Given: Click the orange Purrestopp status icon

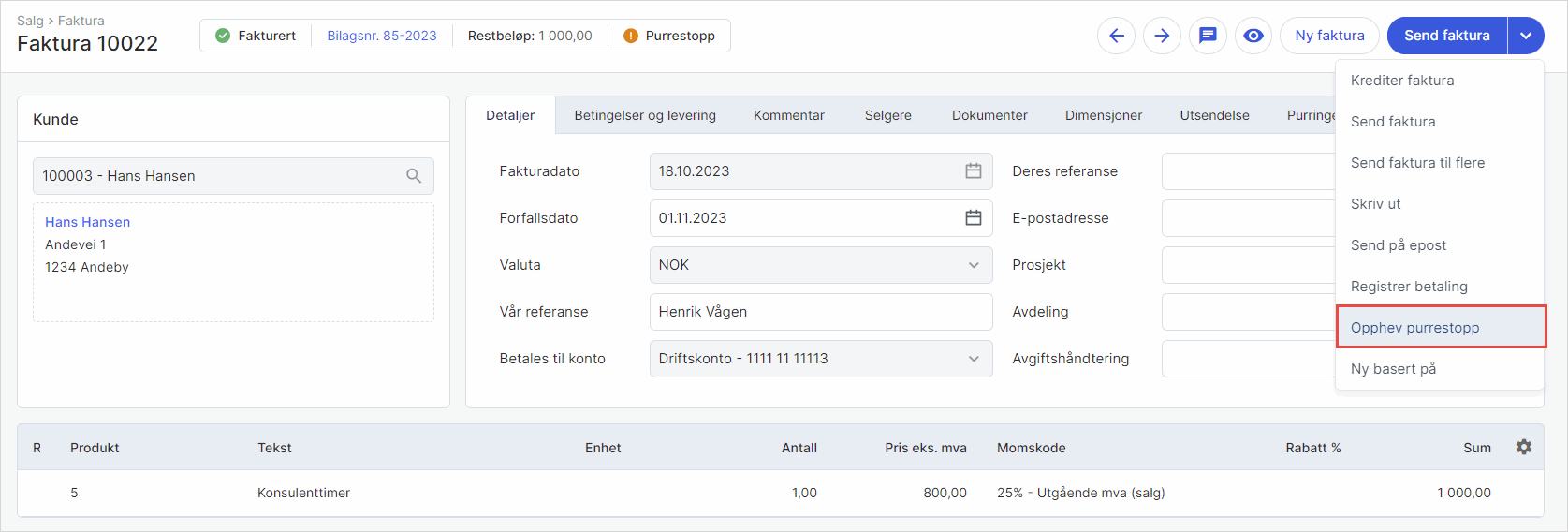Looking at the screenshot, I should tap(630, 36).
